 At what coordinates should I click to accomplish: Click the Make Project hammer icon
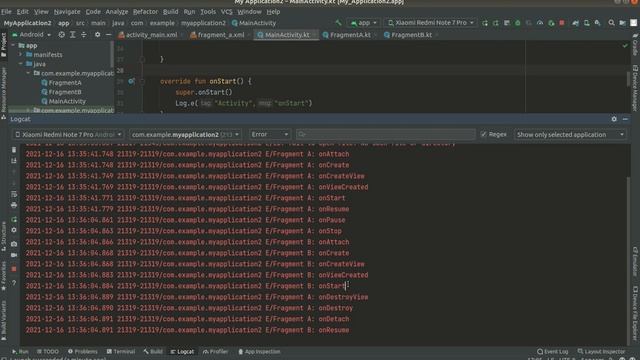point(338,23)
